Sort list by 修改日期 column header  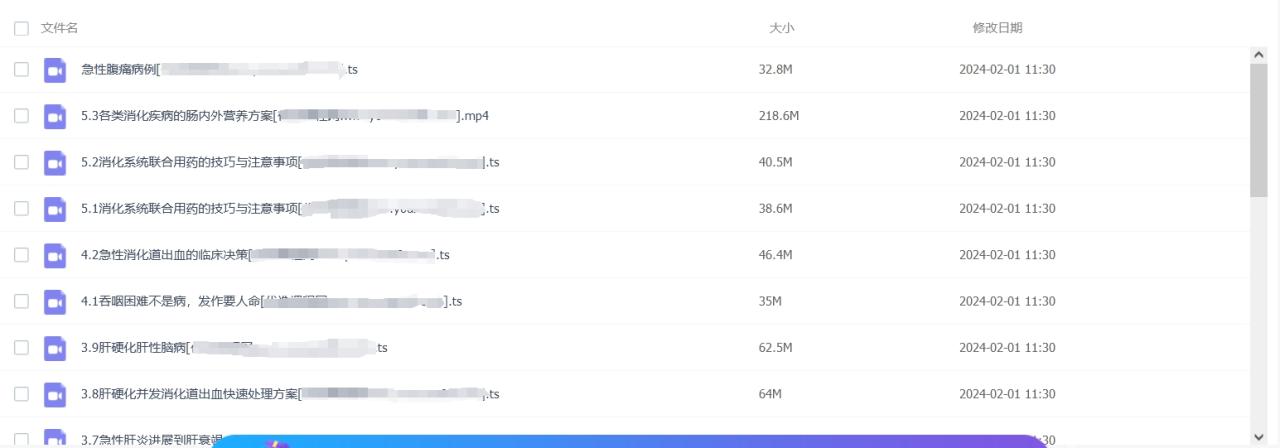(x=997, y=28)
